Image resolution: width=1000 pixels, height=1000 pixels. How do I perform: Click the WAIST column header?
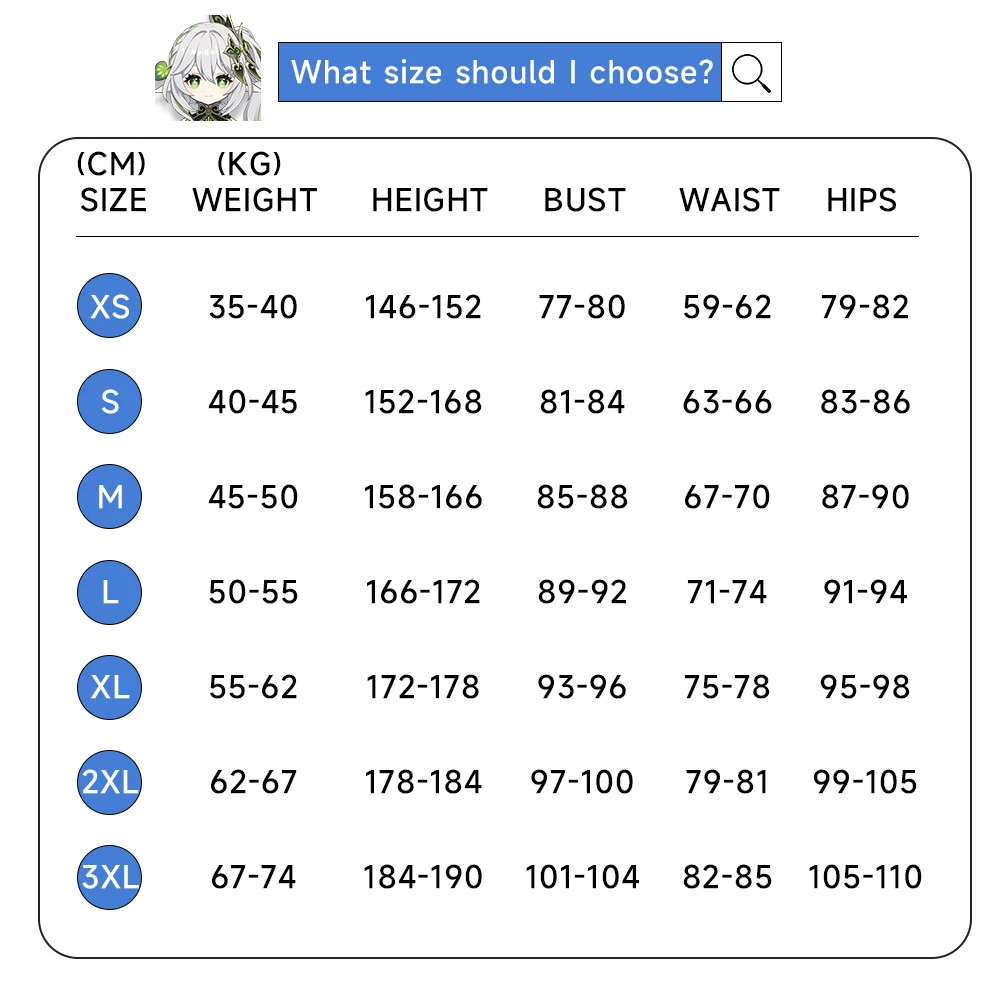pos(729,200)
